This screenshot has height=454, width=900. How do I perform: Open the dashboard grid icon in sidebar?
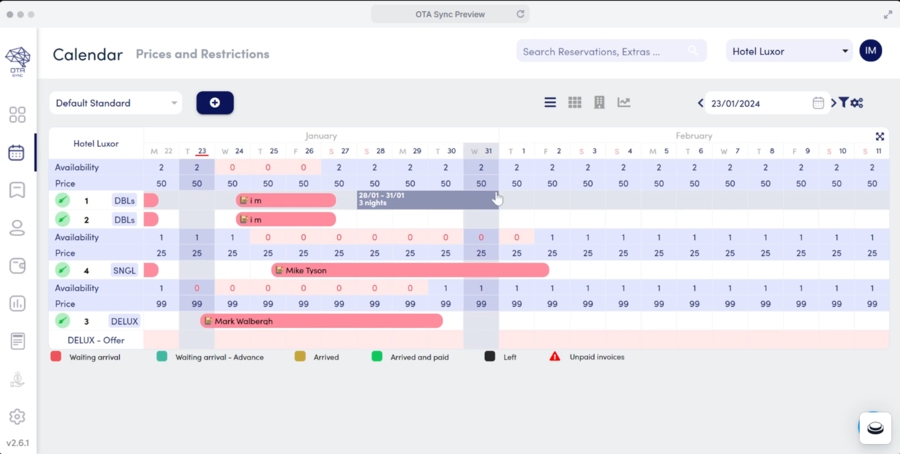click(x=17, y=115)
